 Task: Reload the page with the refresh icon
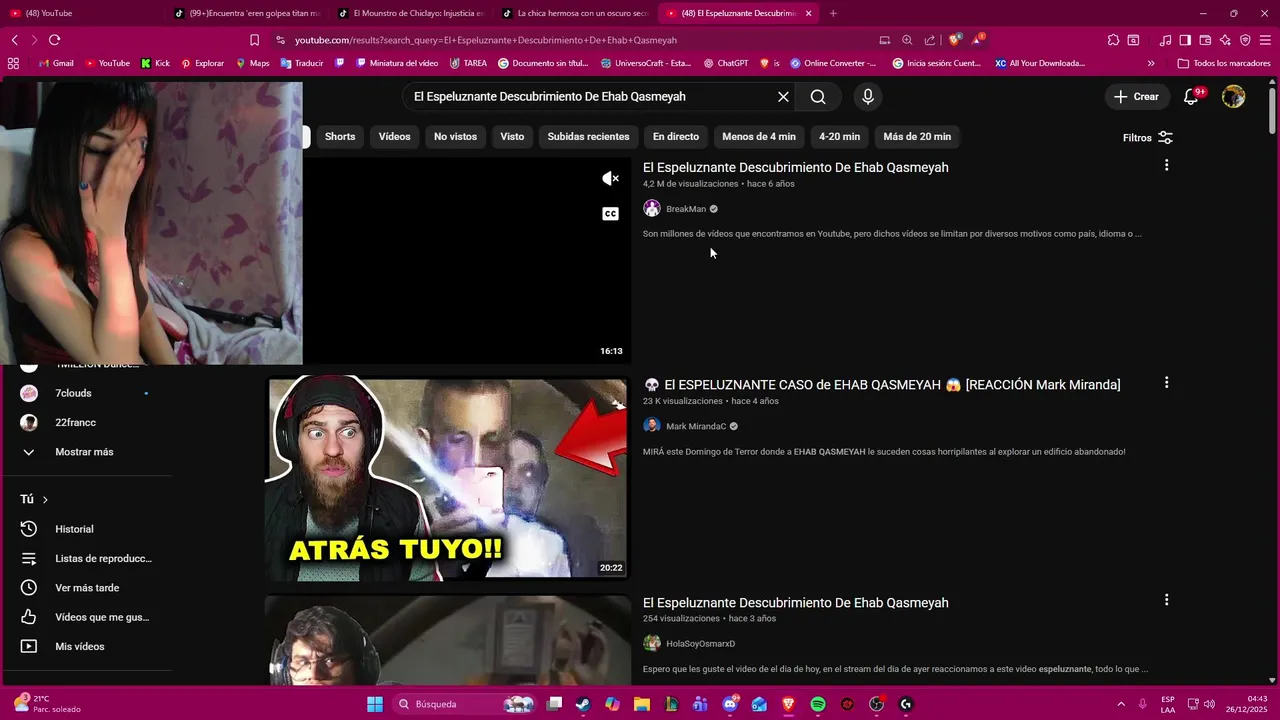click(54, 40)
